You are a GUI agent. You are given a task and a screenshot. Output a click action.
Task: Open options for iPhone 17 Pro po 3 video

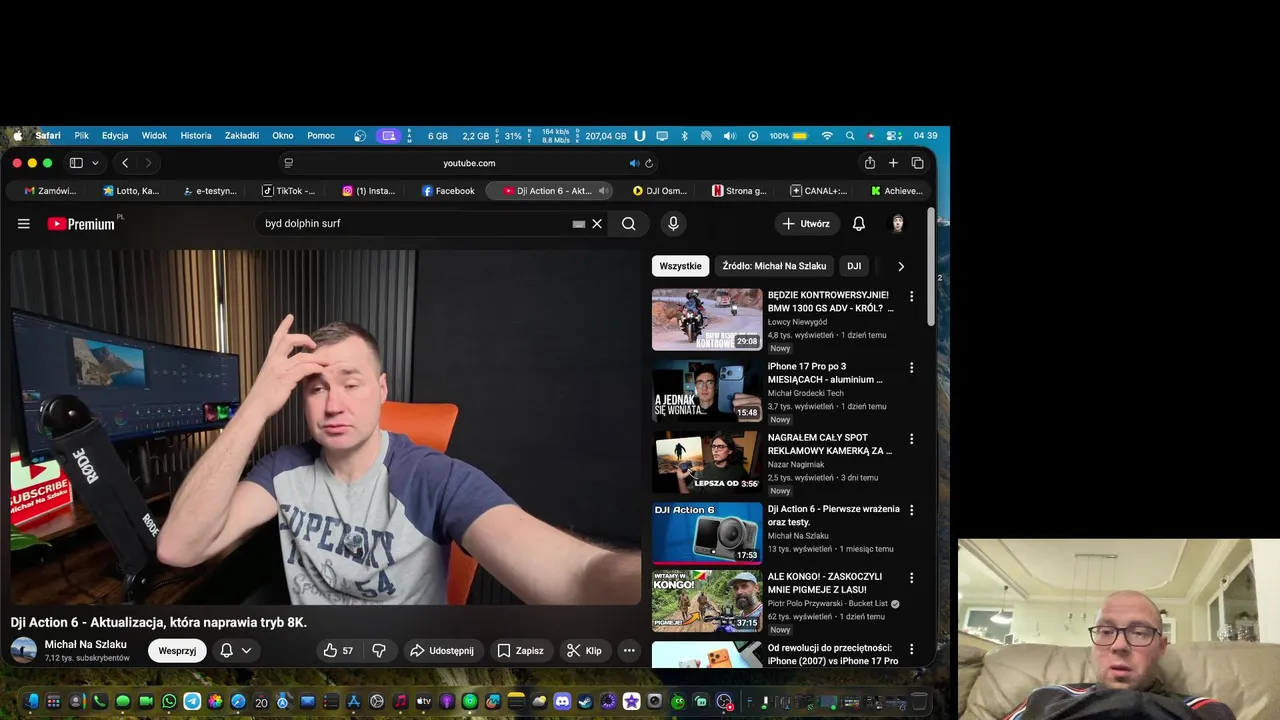(911, 368)
